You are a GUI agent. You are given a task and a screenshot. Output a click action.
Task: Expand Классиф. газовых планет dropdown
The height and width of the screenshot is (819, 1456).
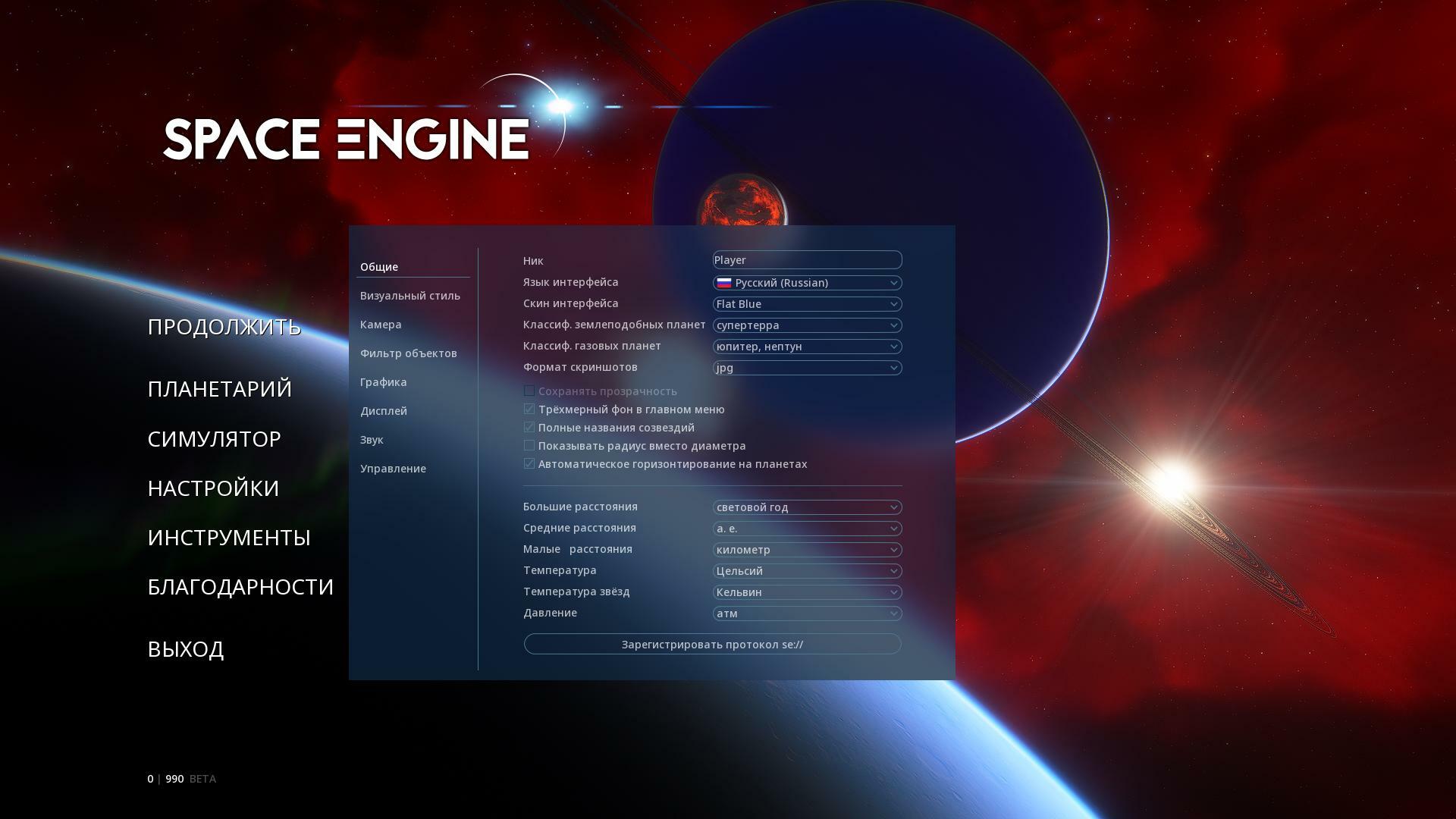[x=807, y=347]
